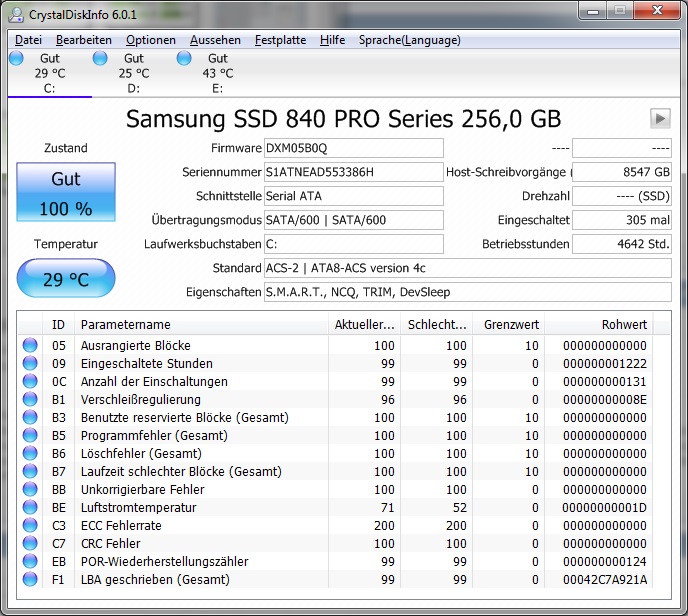Select the CRC Fehler parameter name
Viewport: 688px width, 616px height.
coord(111,543)
